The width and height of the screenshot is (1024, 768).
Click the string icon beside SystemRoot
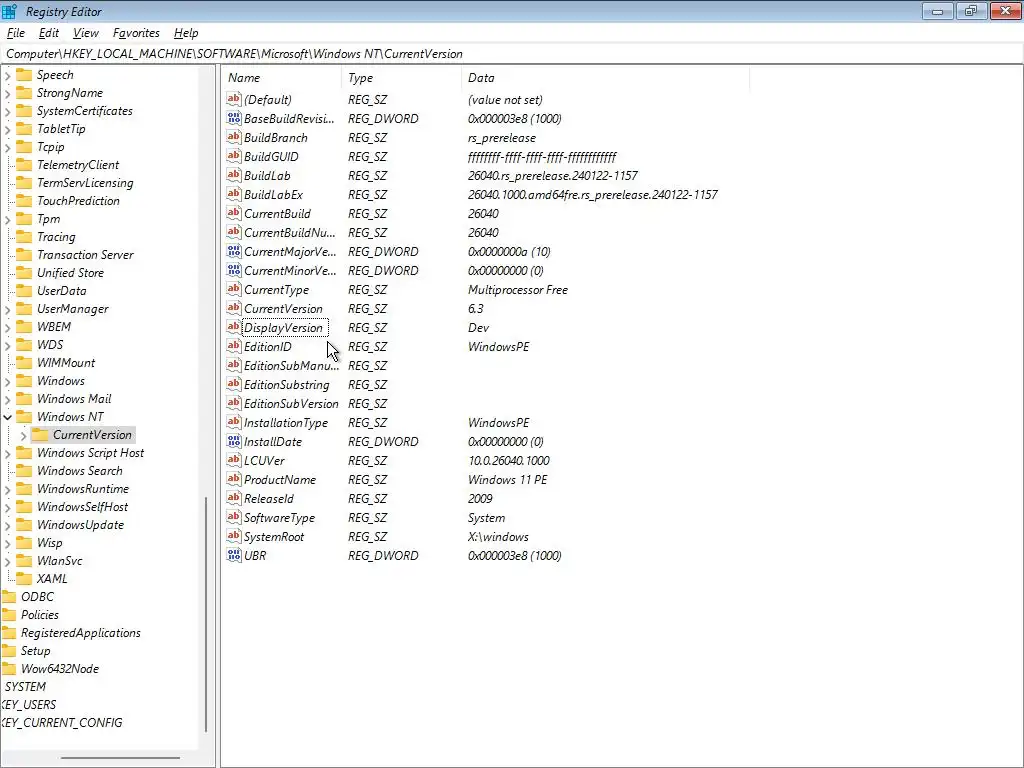[x=234, y=536]
